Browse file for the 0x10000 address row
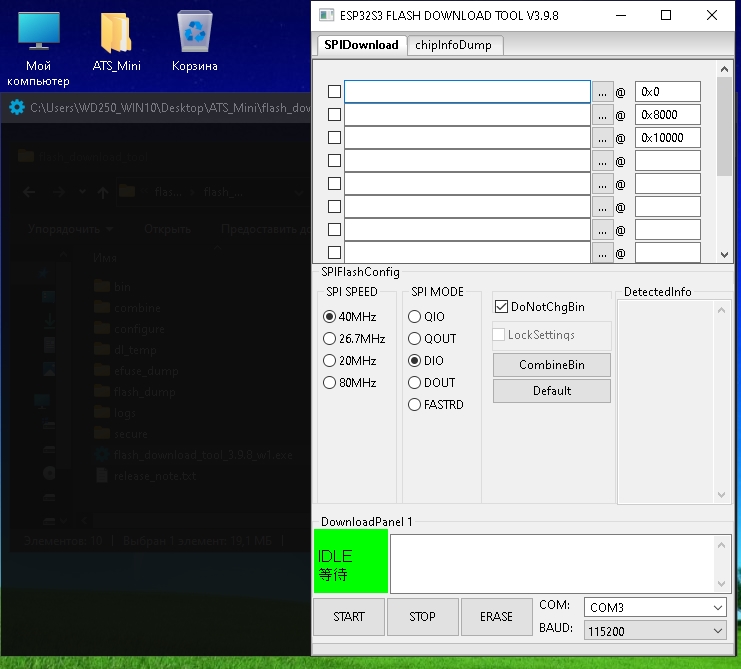Screen dimensions: 741x669 click(602, 138)
